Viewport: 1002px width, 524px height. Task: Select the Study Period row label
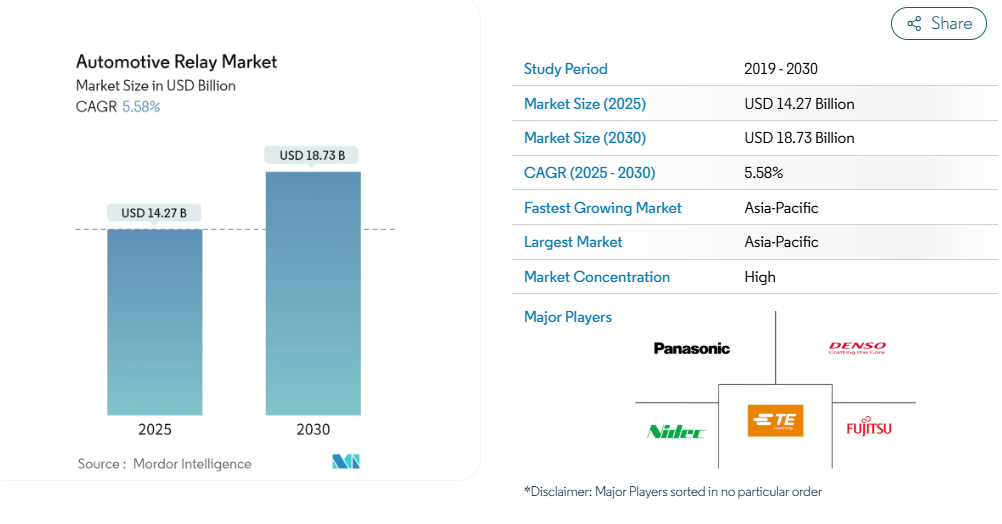(x=565, y=69)
